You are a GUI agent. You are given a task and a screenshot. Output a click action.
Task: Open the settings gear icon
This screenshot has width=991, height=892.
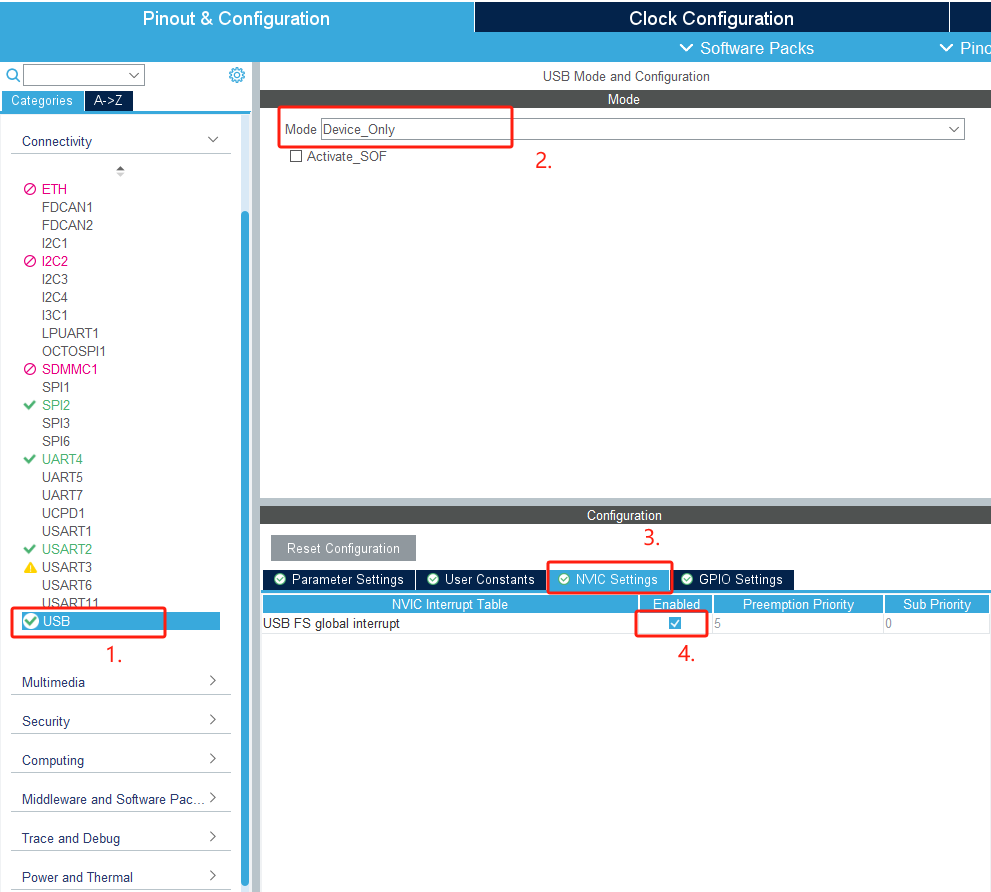(236, 75)
